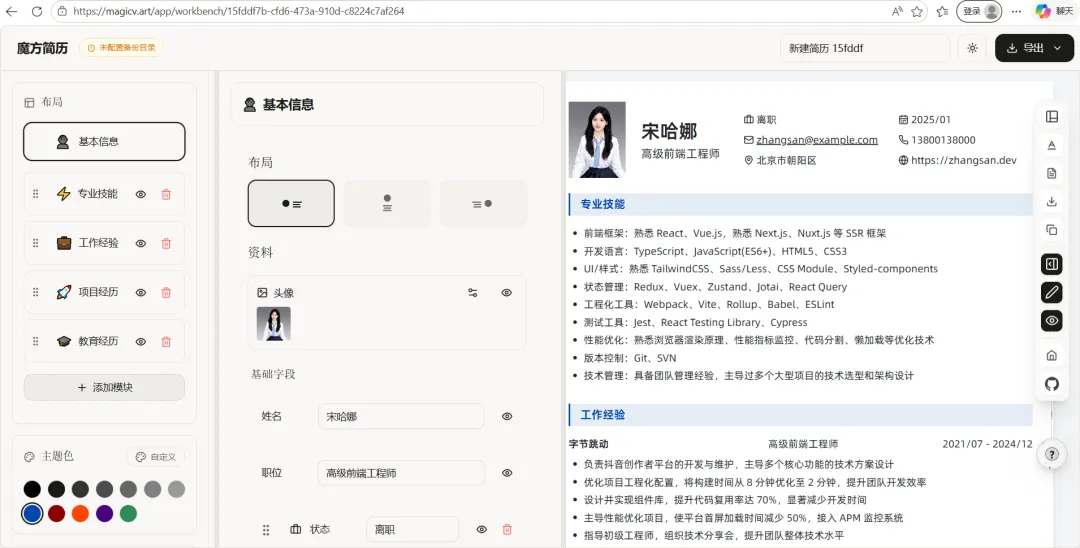Click the copy resume icon in right toolbar
Screen dimensions: 1080x548
coord(1051,230)
